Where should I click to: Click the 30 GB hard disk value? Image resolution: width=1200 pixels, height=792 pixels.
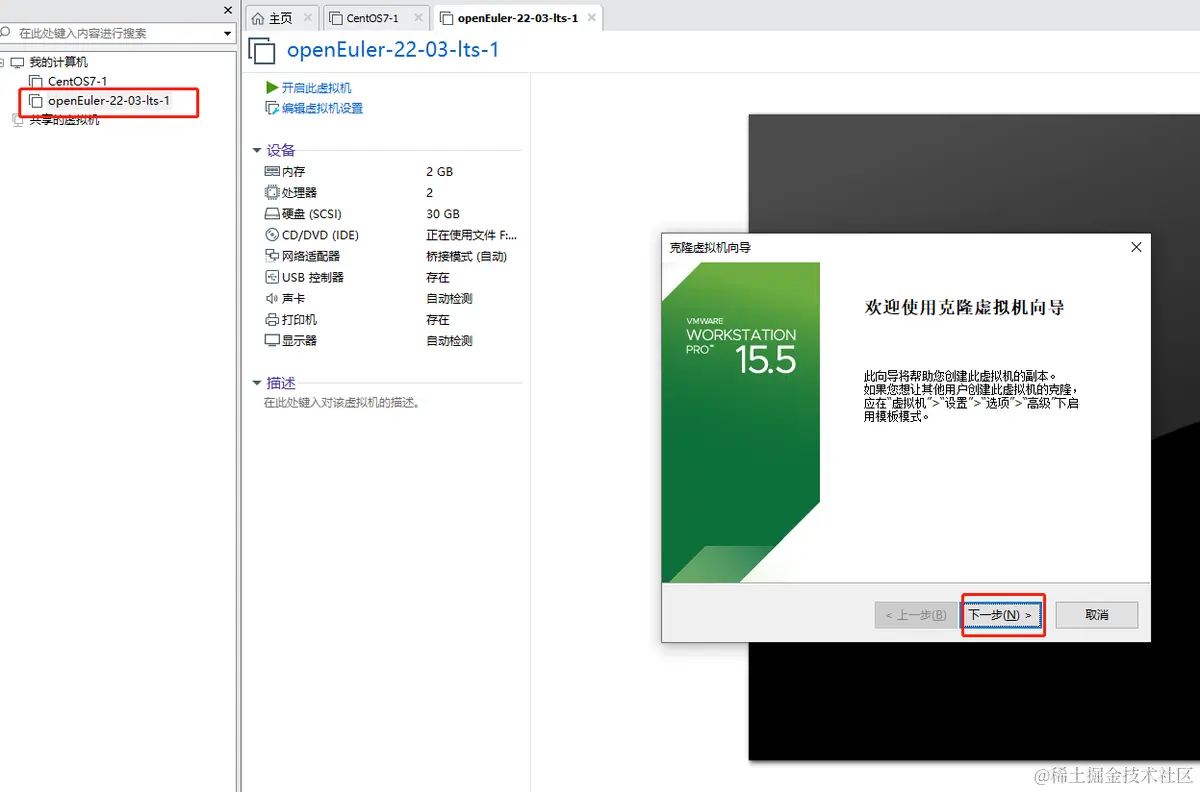point(443,214)
